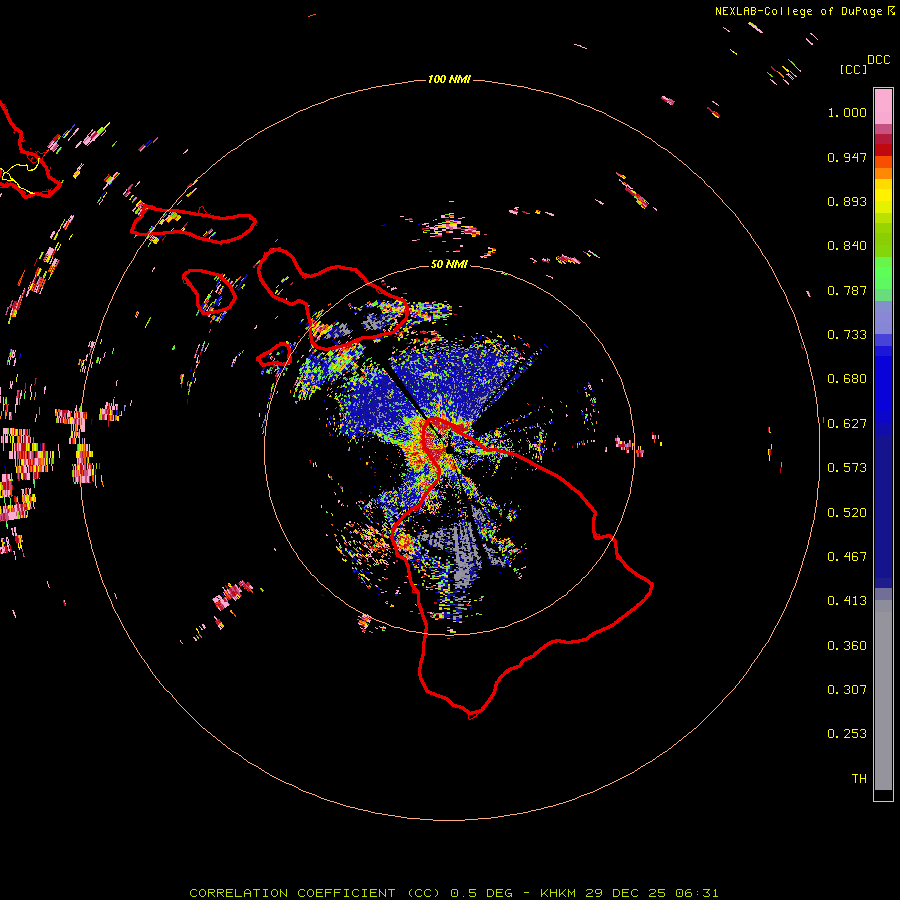
Task: Pick the yellow segment of the color bar
Action: [x=883, y=197]
